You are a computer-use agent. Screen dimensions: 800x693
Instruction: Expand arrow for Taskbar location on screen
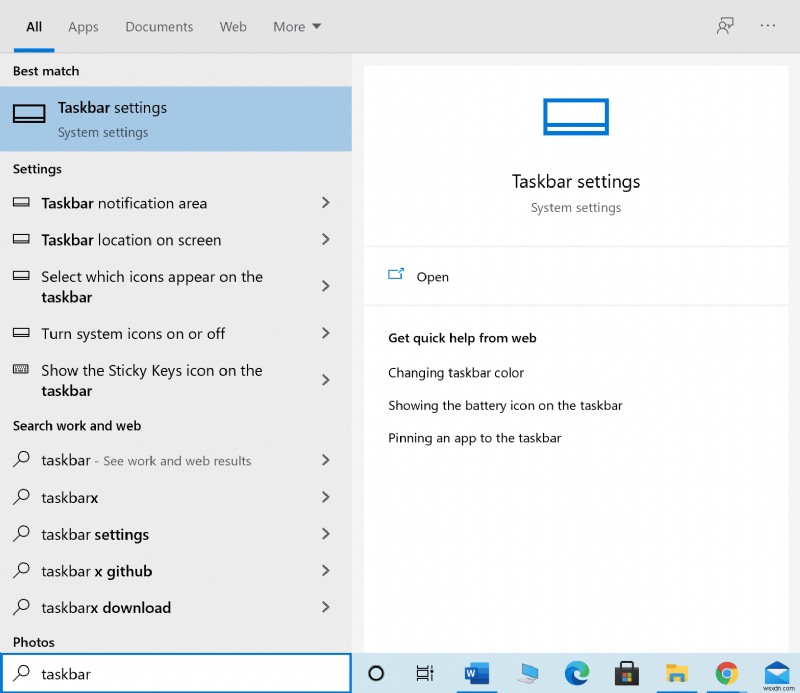(325, 240)
